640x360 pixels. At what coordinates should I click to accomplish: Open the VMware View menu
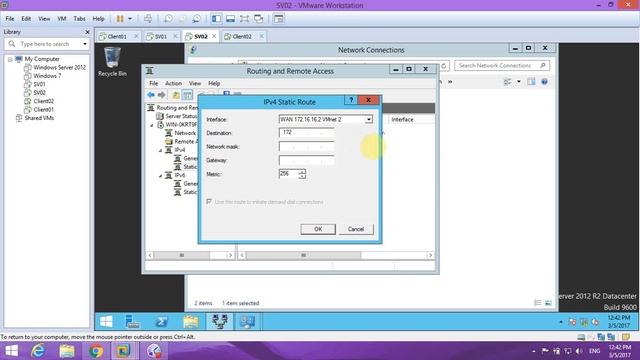click(x=44, y=19)
